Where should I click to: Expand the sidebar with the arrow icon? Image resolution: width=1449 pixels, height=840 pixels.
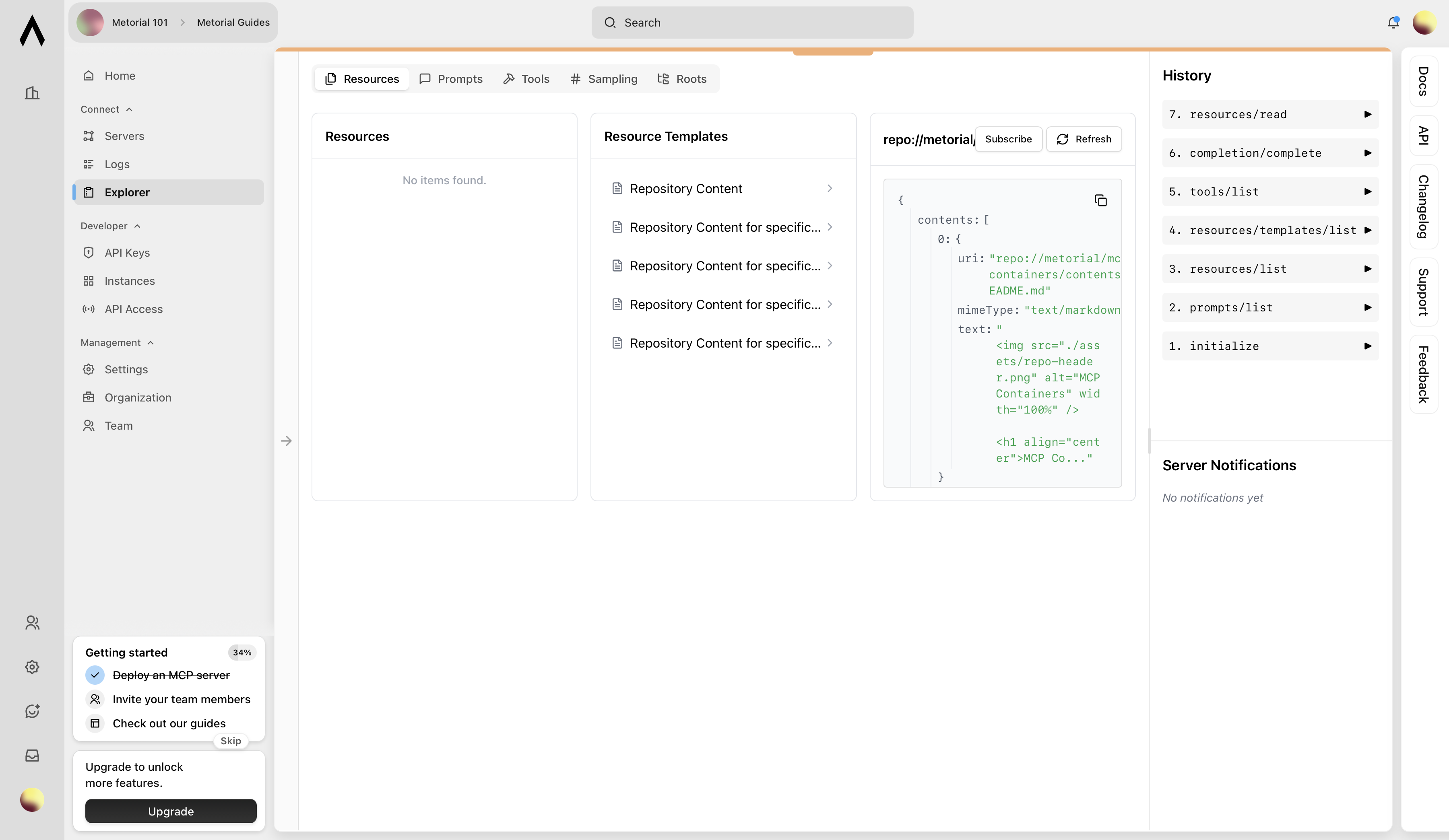pyautogui.click(x=286, y=441)
